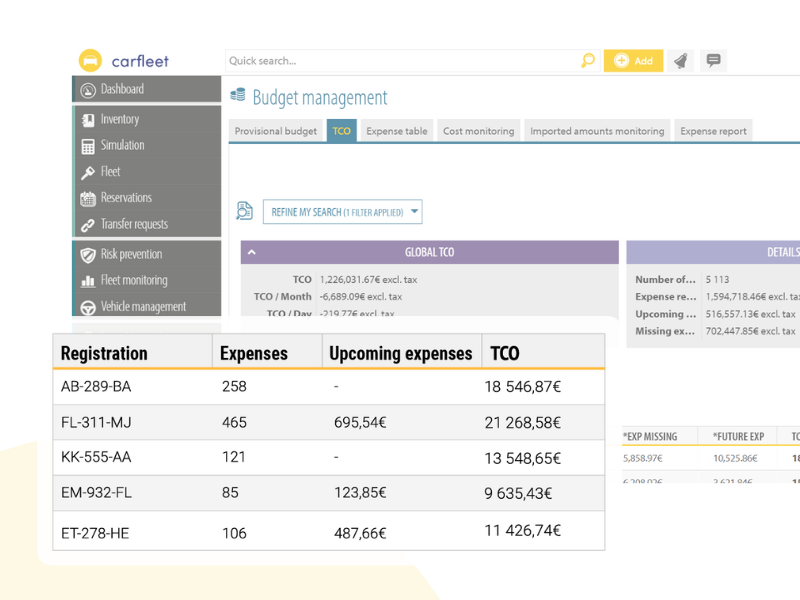Open the chat messages icon
The image size is (800, 600).
[713, 61]
